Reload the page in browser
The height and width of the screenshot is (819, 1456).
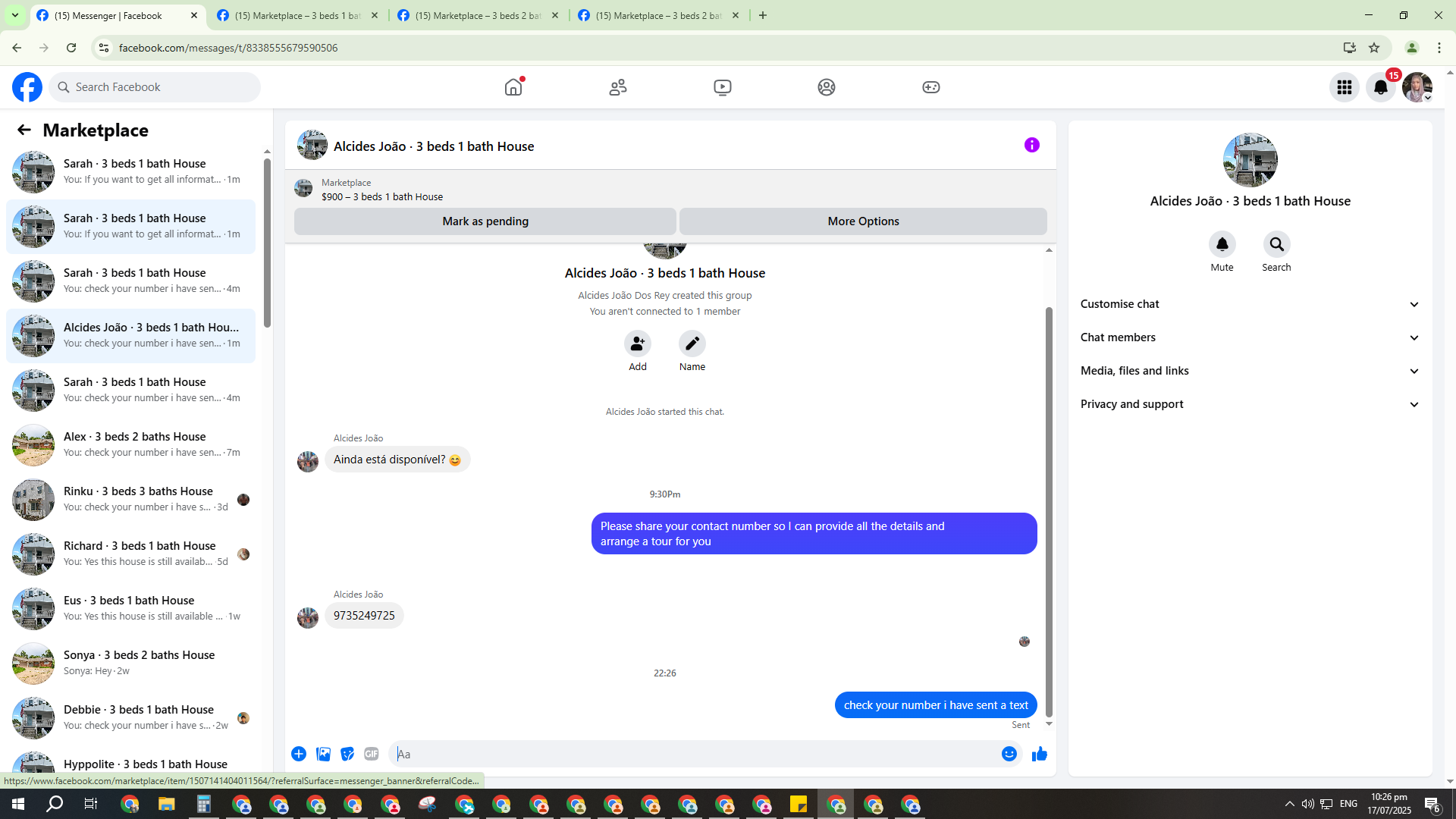[71, 48]
